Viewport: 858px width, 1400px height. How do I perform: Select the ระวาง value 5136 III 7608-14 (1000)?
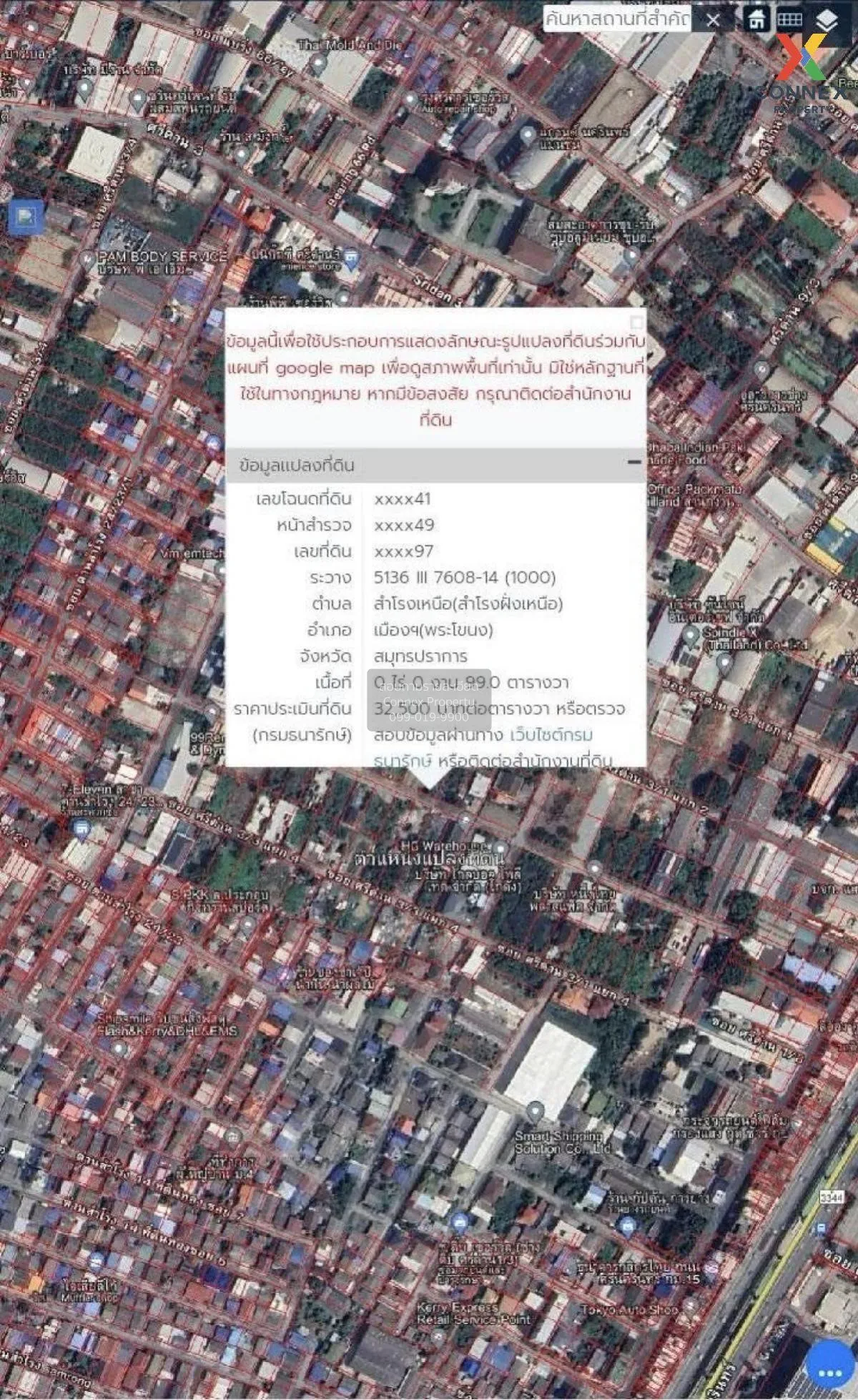[465, 577]
